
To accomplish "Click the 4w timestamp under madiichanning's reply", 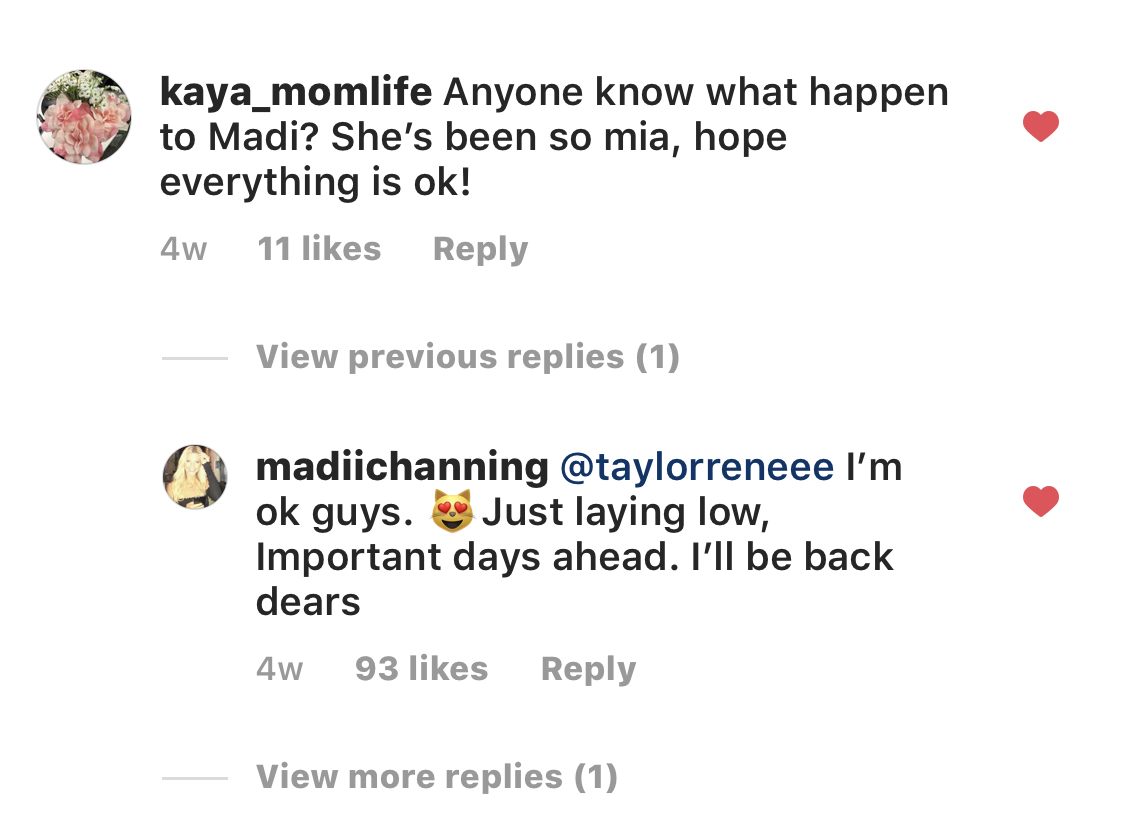I will pos(280,669).
